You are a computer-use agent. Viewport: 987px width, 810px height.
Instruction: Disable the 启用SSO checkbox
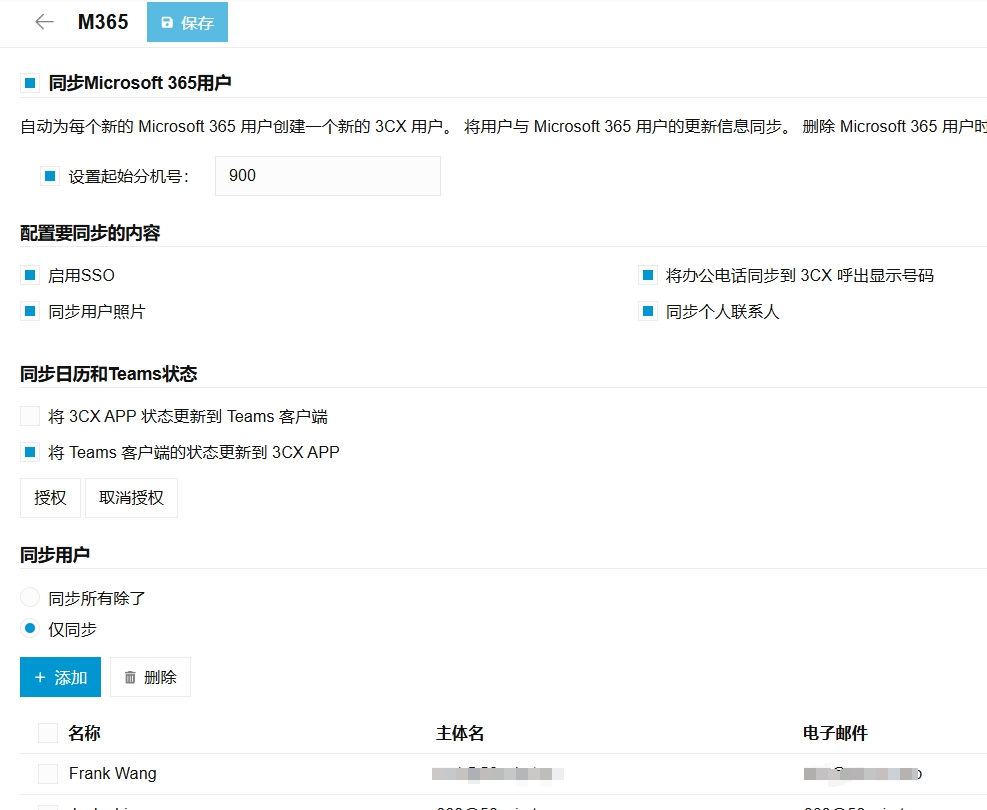30,275
